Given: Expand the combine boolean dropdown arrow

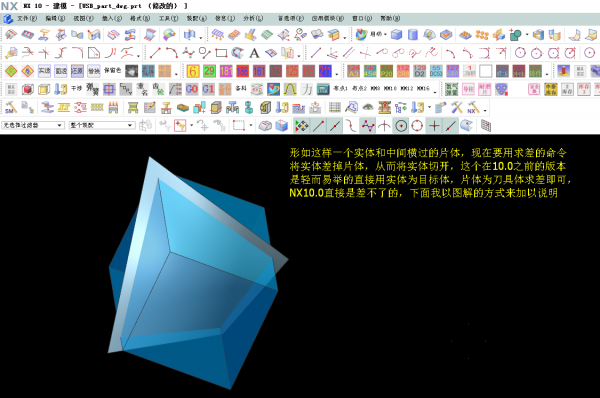Looking at the screenshot, I should 527,34.
